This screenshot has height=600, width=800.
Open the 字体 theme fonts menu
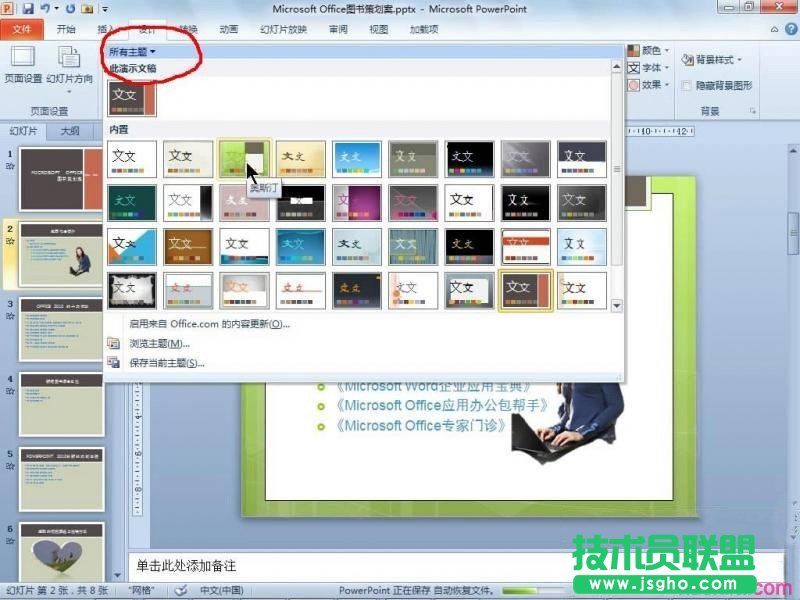tap(649, 67)
